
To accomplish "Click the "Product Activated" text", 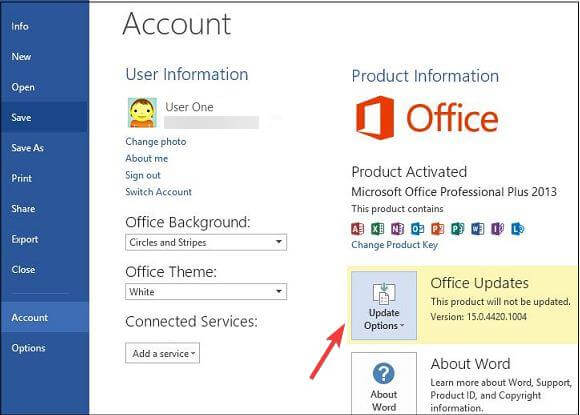I will (409, 172).
